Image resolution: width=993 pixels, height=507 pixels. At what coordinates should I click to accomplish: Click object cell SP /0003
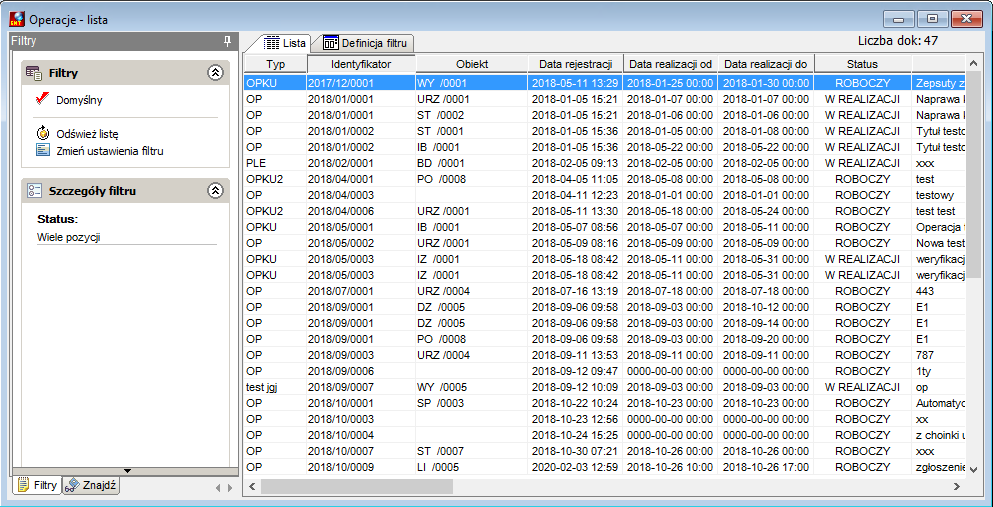point(472,403)
